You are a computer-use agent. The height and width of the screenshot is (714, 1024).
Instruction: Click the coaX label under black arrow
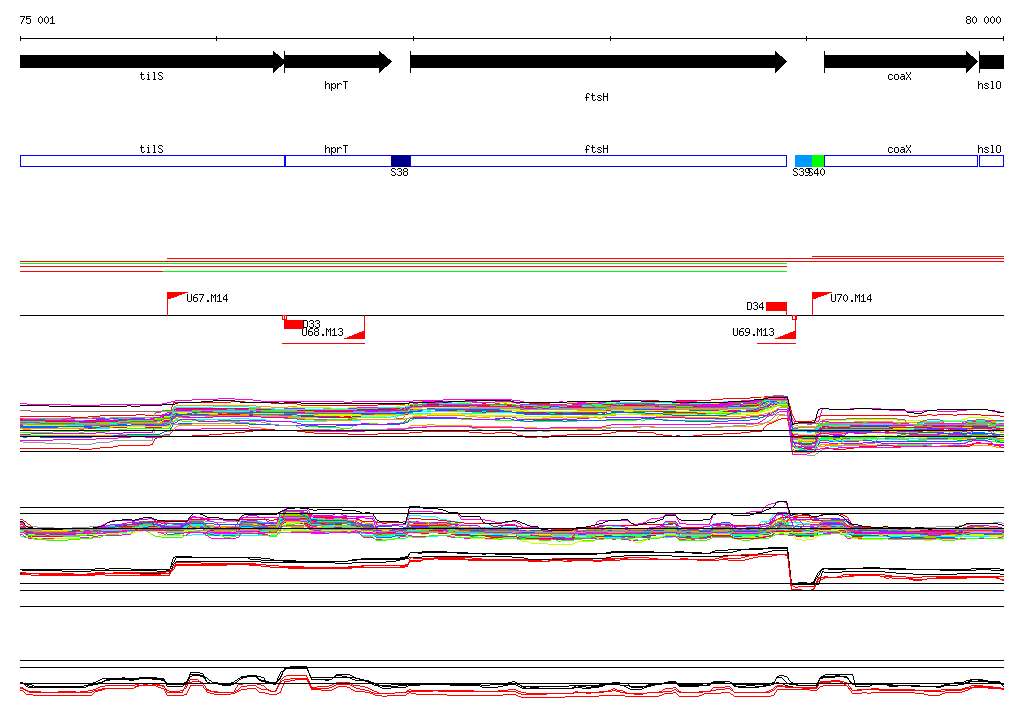coord(899,76)
